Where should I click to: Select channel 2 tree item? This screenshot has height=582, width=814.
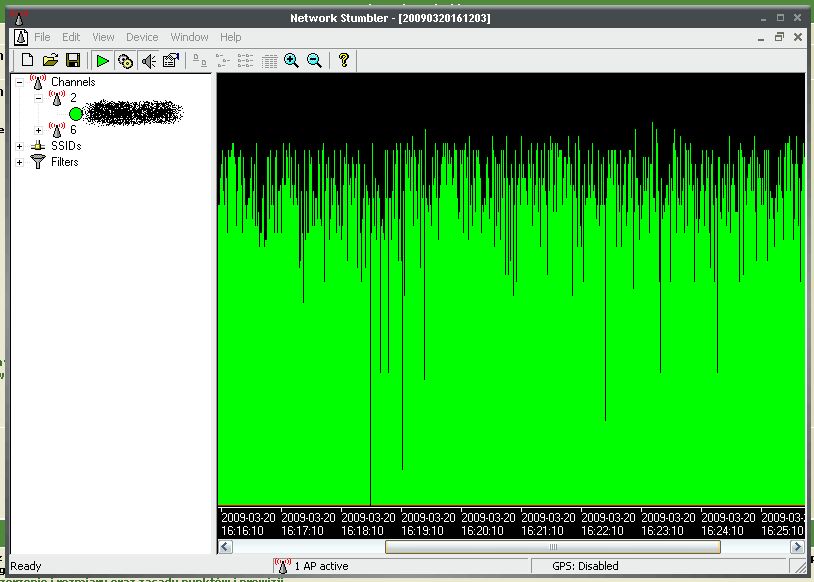73,98
